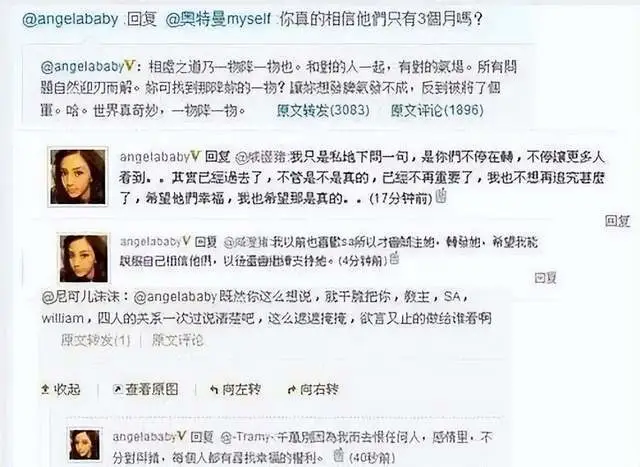Like the comment posted 40秒前
Viewport: 640px width, 467px height.
[x=339, y=455]
